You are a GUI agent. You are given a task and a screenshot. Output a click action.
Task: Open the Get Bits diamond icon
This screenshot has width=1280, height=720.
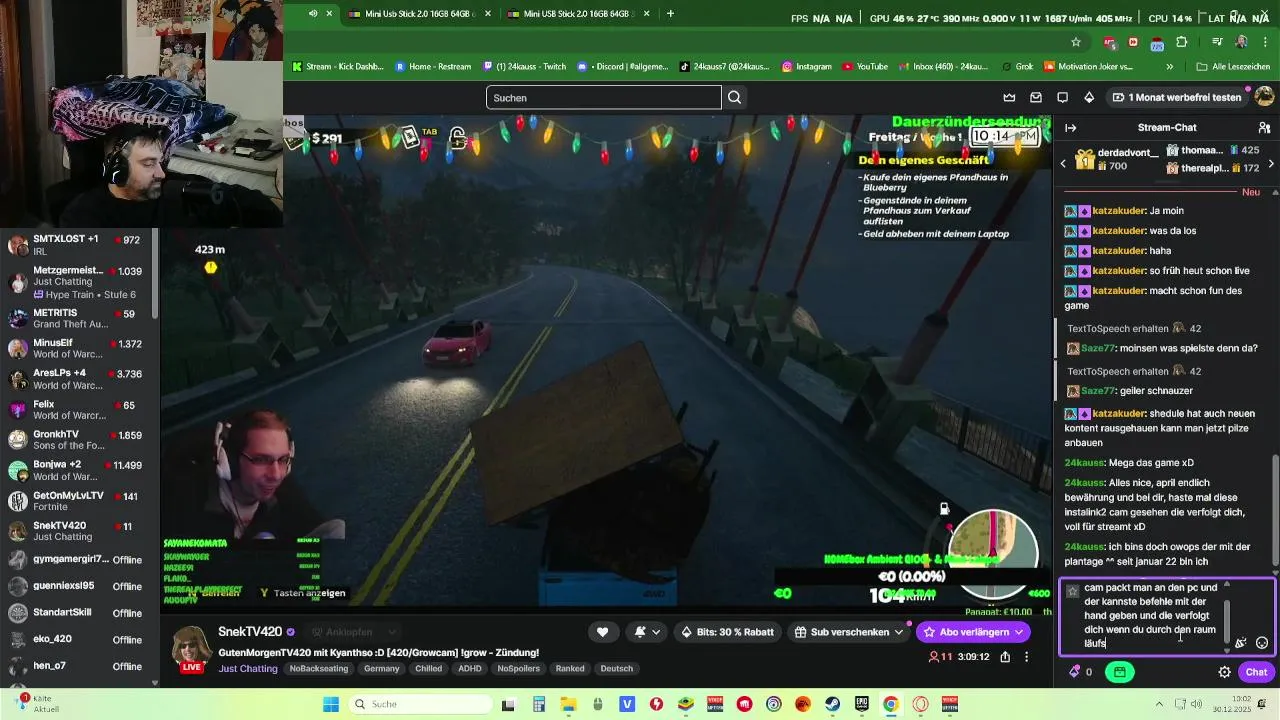(x=1089, y=97)
